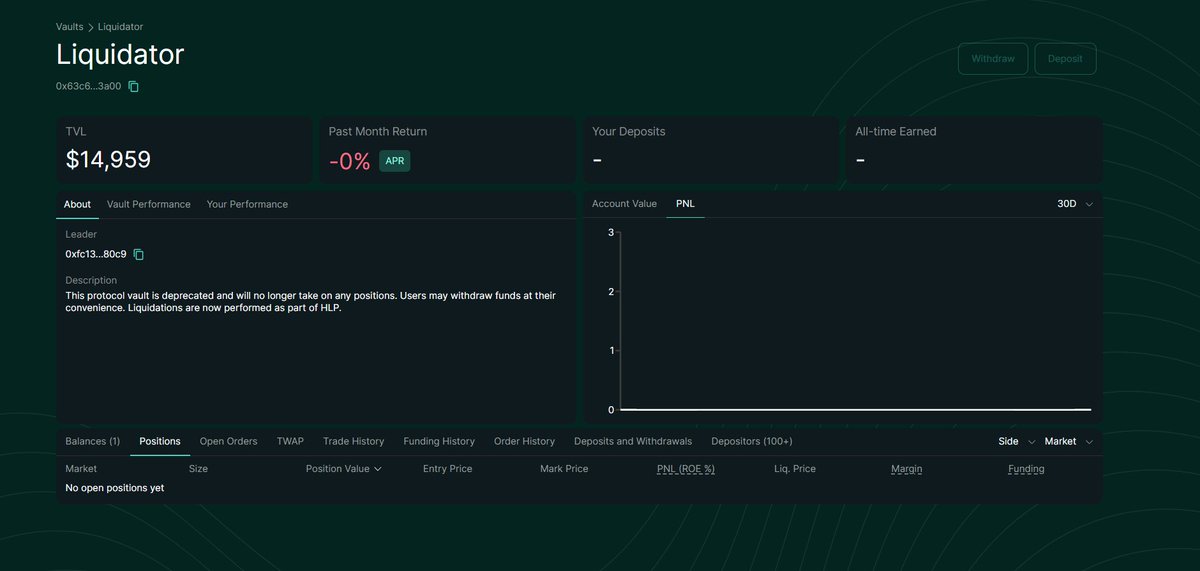Click the Liquidator page title
The image size is (1200, 571).
click(120, 54)
